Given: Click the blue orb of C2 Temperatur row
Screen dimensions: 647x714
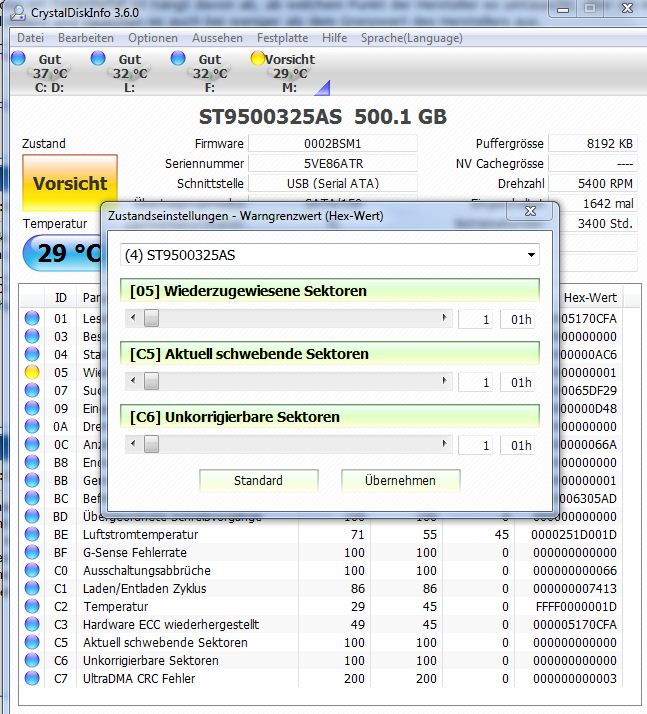Looking at the screenshot, I should [x=32, y=606].
